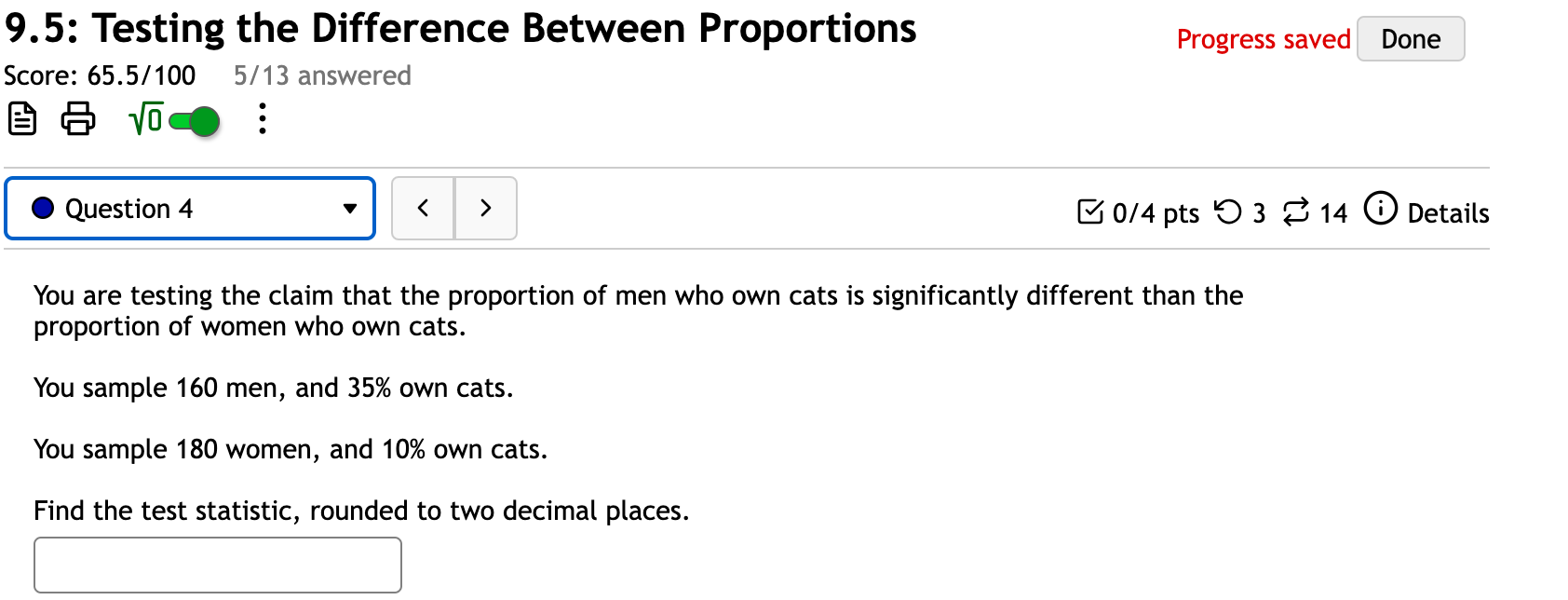Click the dropdown arrow in the question selector
The height and width of the screenshot is (600, 1568).
click(348, 209)
